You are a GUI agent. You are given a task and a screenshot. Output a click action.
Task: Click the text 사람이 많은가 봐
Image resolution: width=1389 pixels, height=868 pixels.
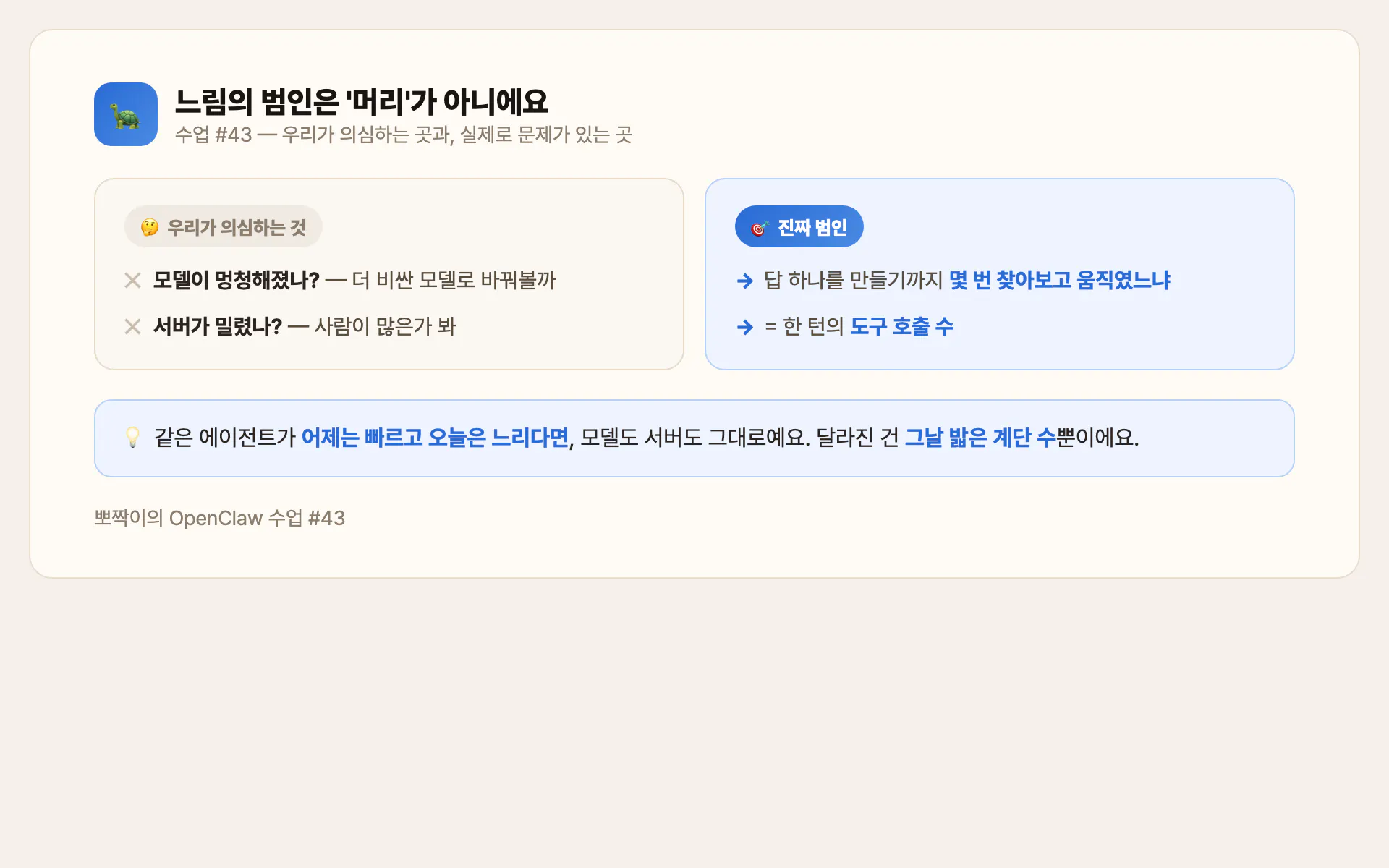click(x=386, y=326)
